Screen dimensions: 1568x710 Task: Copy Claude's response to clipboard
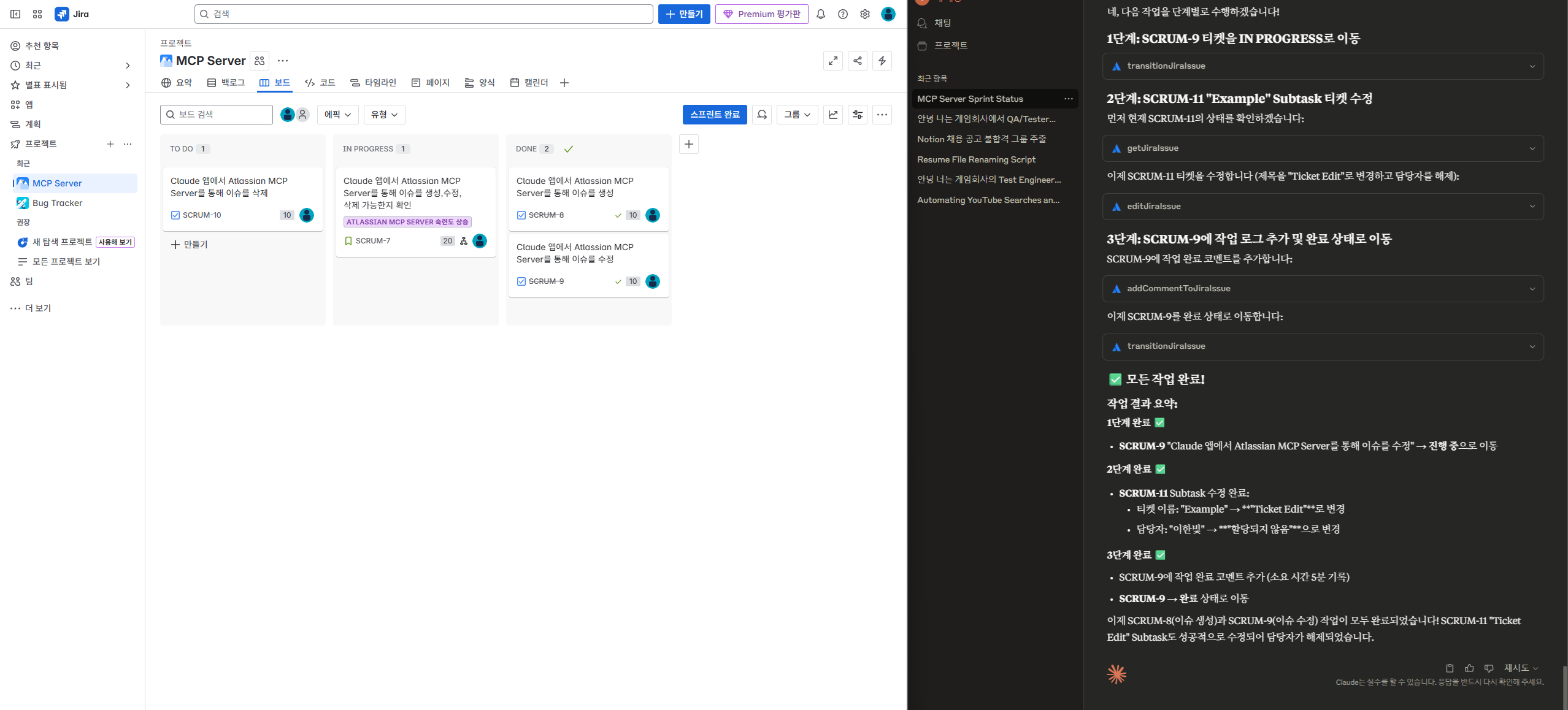[1450, 668]
